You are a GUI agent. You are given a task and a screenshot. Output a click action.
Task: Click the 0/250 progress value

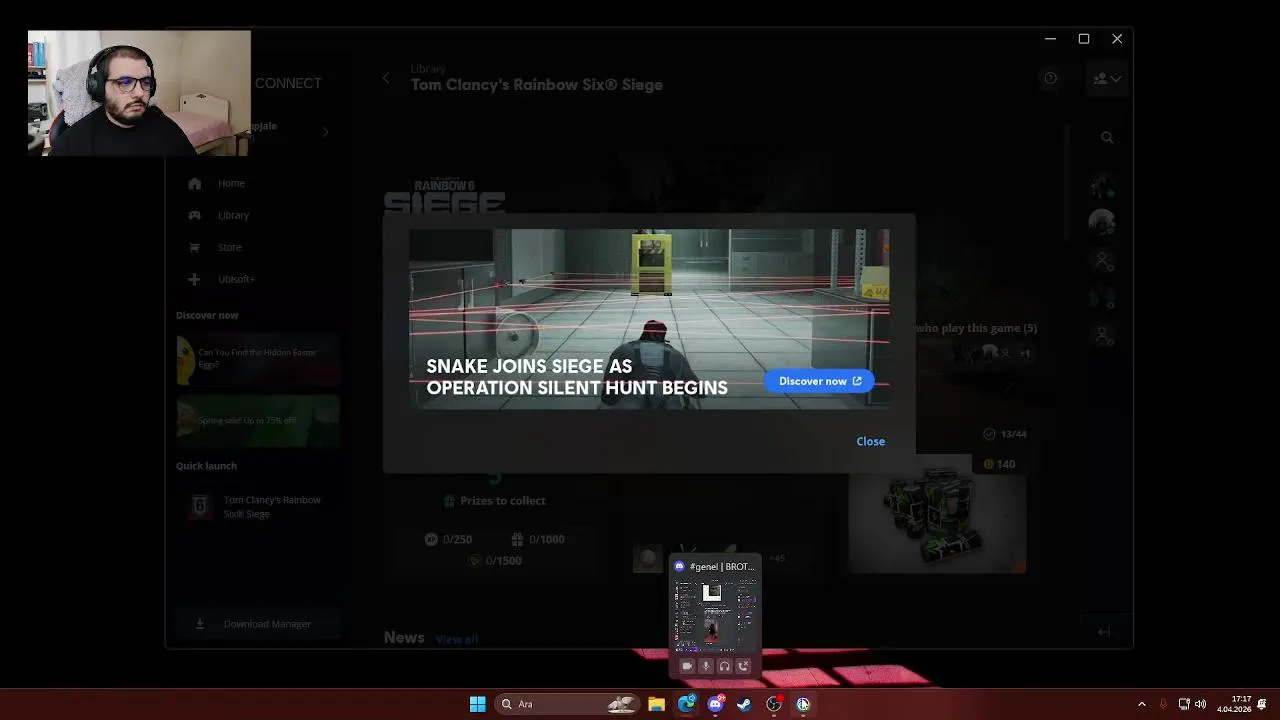tap(457, 539)
